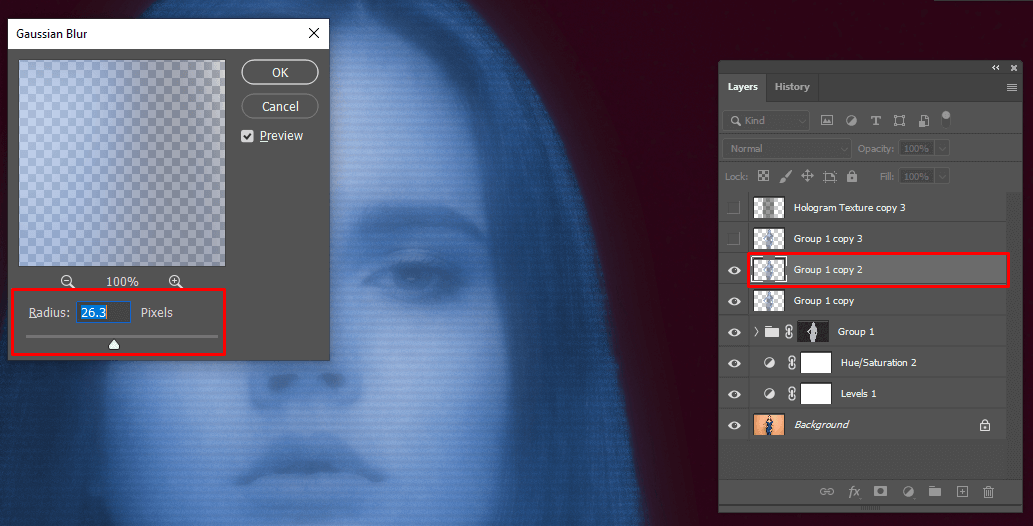1033x526 pixels.
Task: Click the Link layers icon
Action: (x=827, y=492)
